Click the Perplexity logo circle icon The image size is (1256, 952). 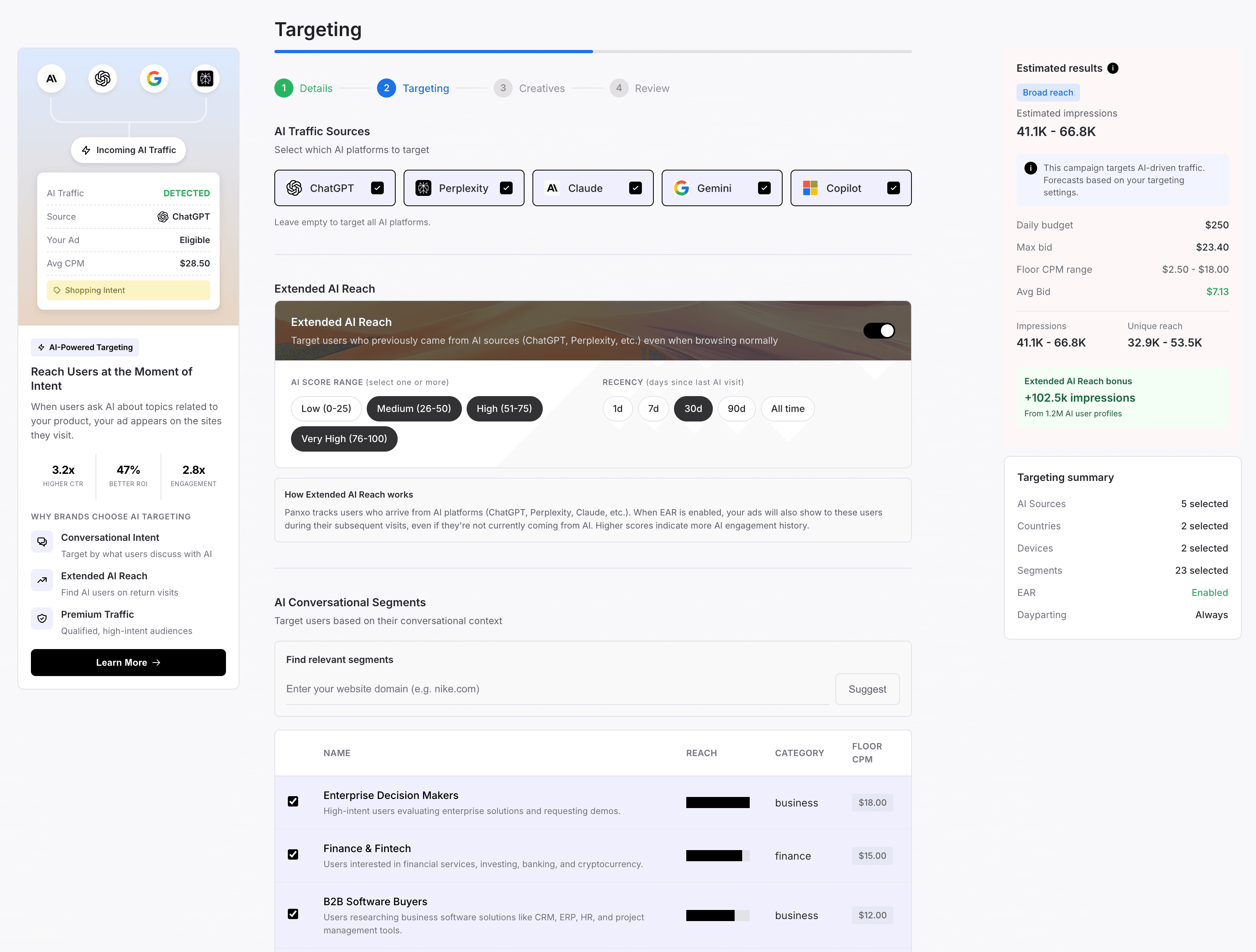(x=205, y=79)
